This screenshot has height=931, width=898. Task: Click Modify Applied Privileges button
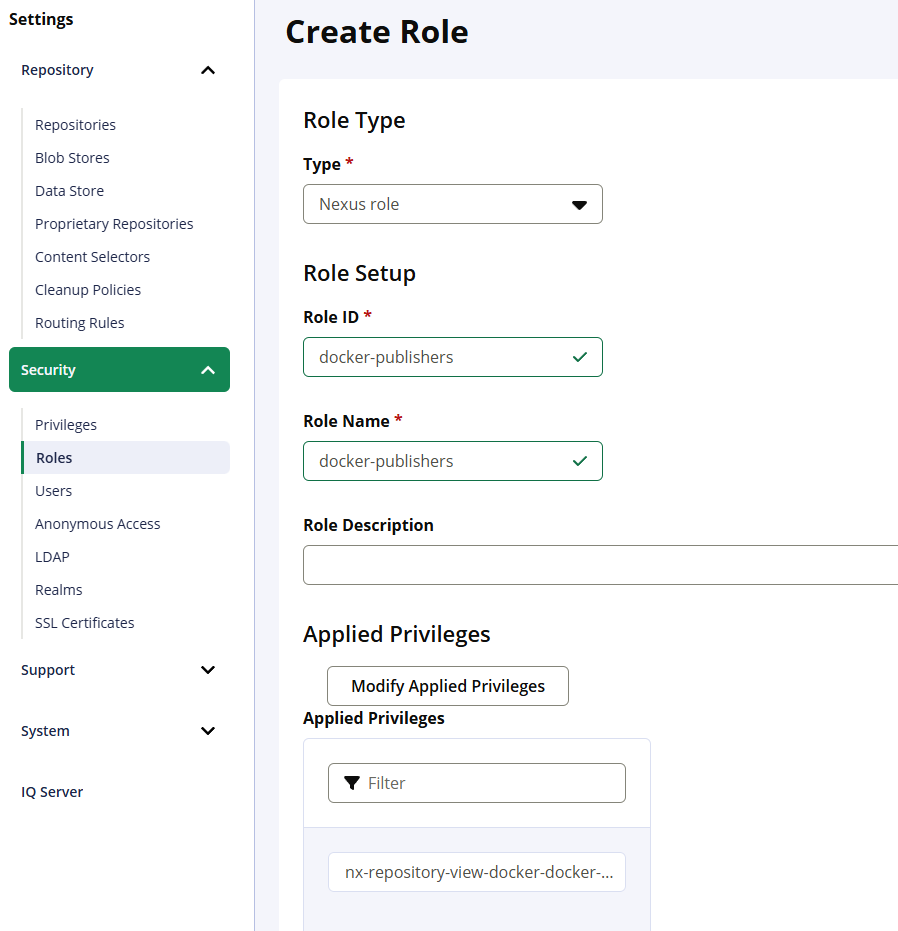tap(448, 686)
